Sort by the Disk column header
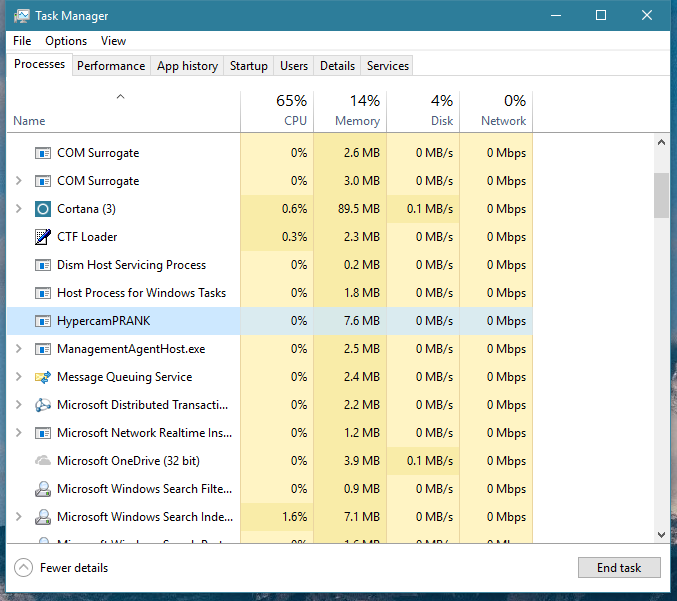The height and width of the screenshot is (601, 677). (423, 111)
